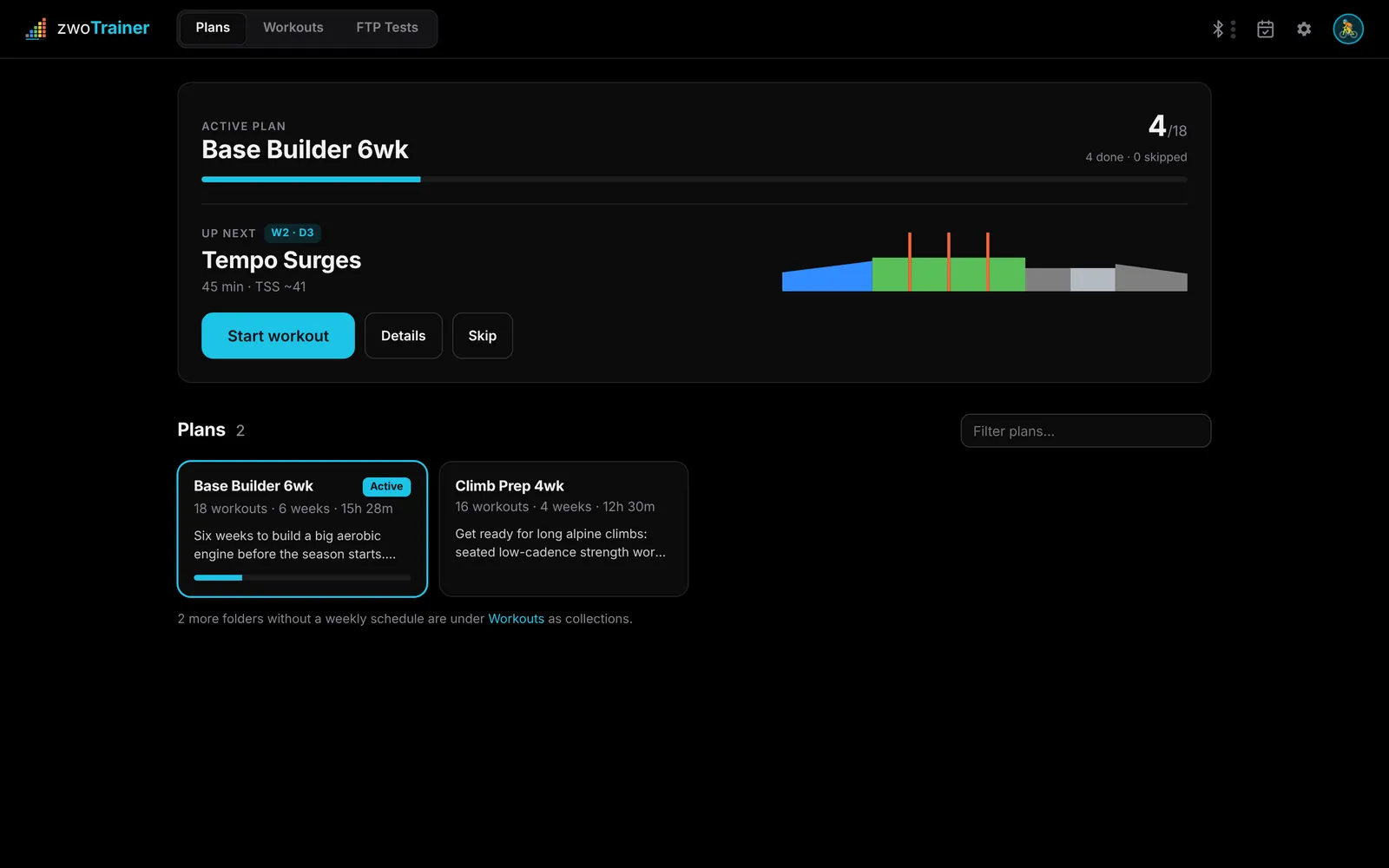Click the 4/18 completed workouts counter
The width and height of the screenshot is (1389, 868).
pos(1168,127)
